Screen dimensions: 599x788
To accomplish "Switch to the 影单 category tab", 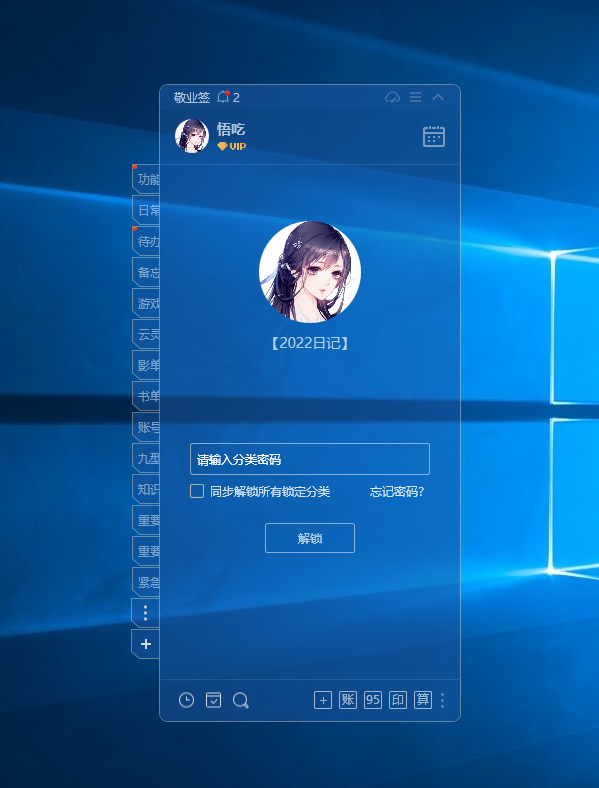I will pyautogui.click(x=146, y=365).
